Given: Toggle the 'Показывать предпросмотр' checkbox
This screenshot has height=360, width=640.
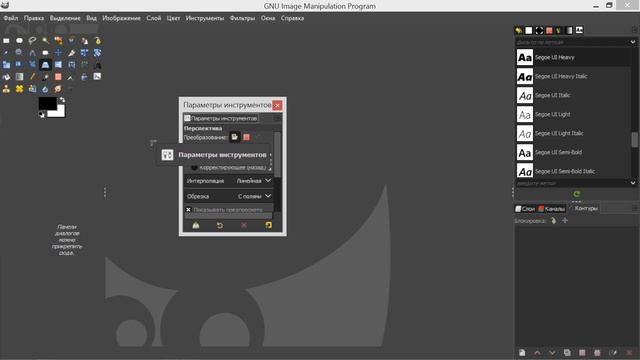Looking at the screenshot, I should pyautogui.click(x=188, y=209).
